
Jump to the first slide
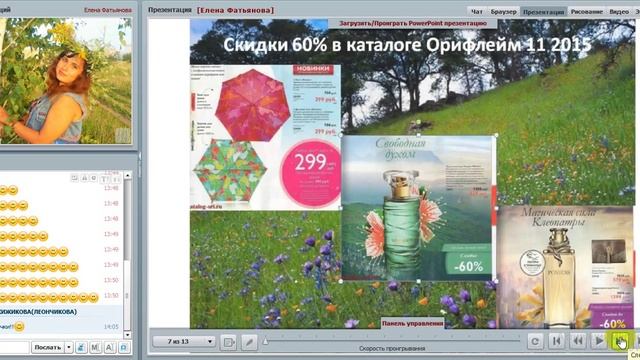tap(556, 341)
